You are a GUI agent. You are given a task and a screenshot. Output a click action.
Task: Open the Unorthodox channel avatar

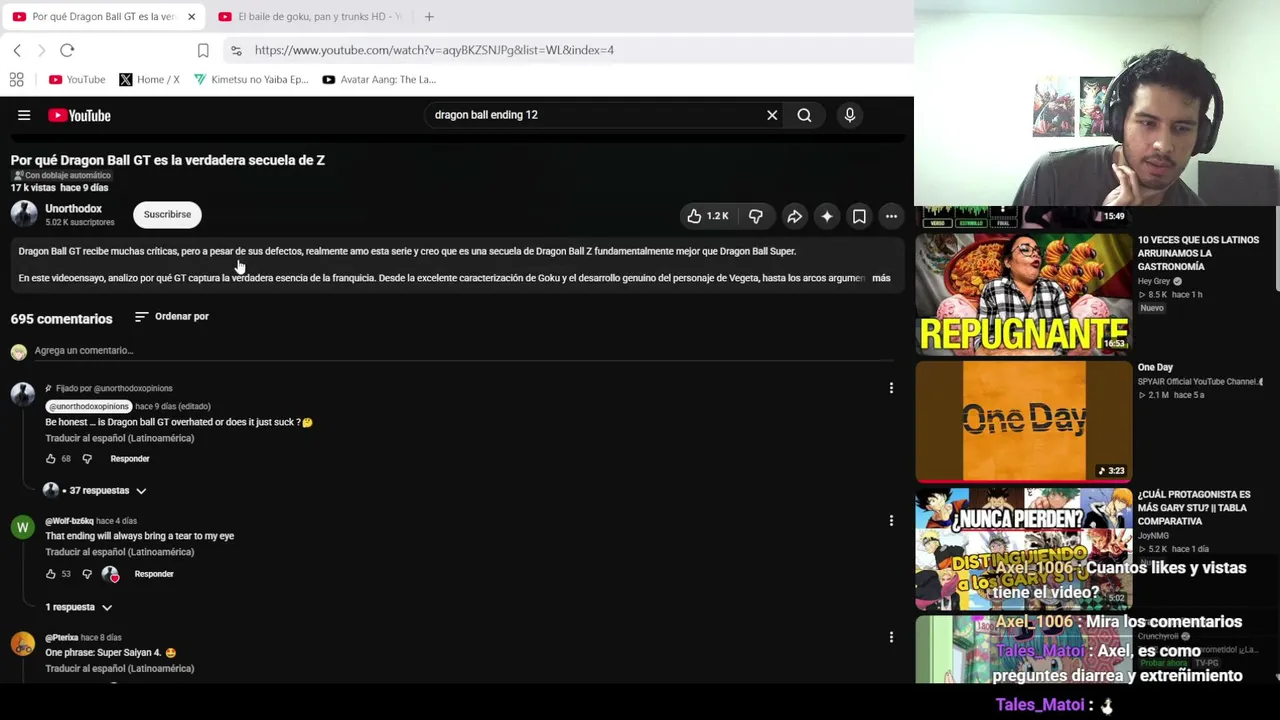click(24, 214)
